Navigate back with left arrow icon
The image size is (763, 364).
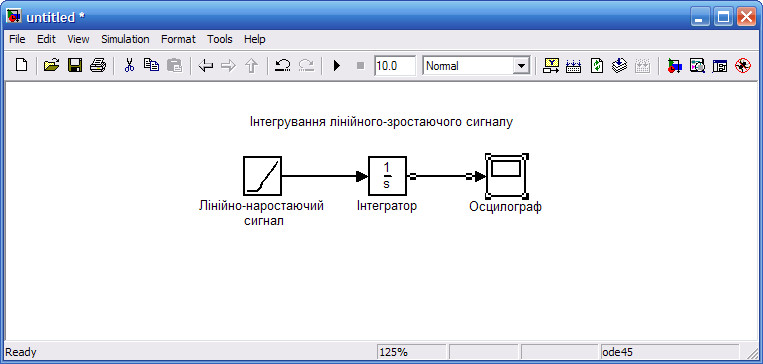[x=206, y=65]
